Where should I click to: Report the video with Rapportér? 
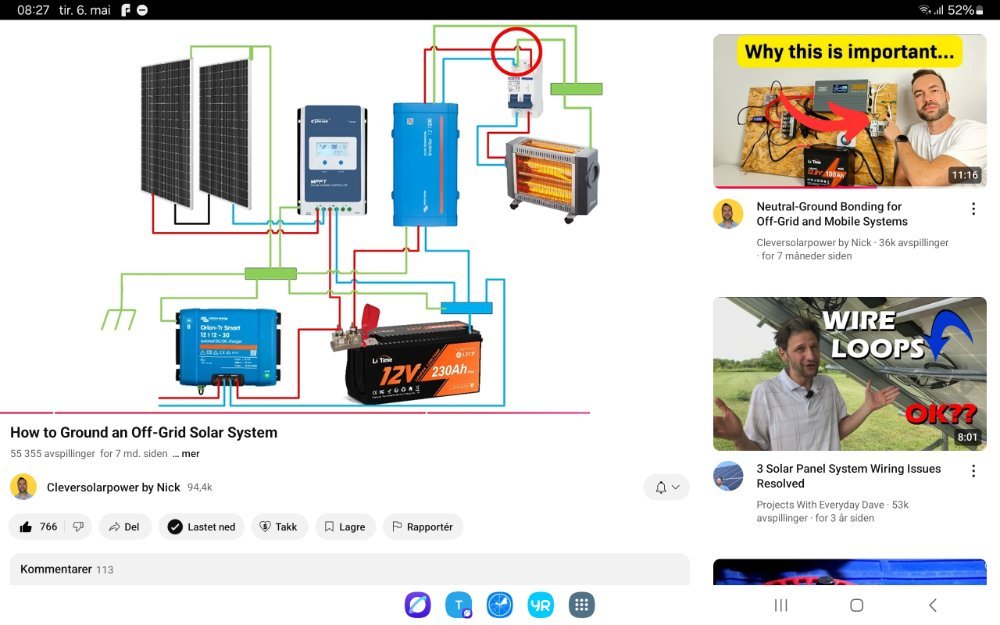423,527
